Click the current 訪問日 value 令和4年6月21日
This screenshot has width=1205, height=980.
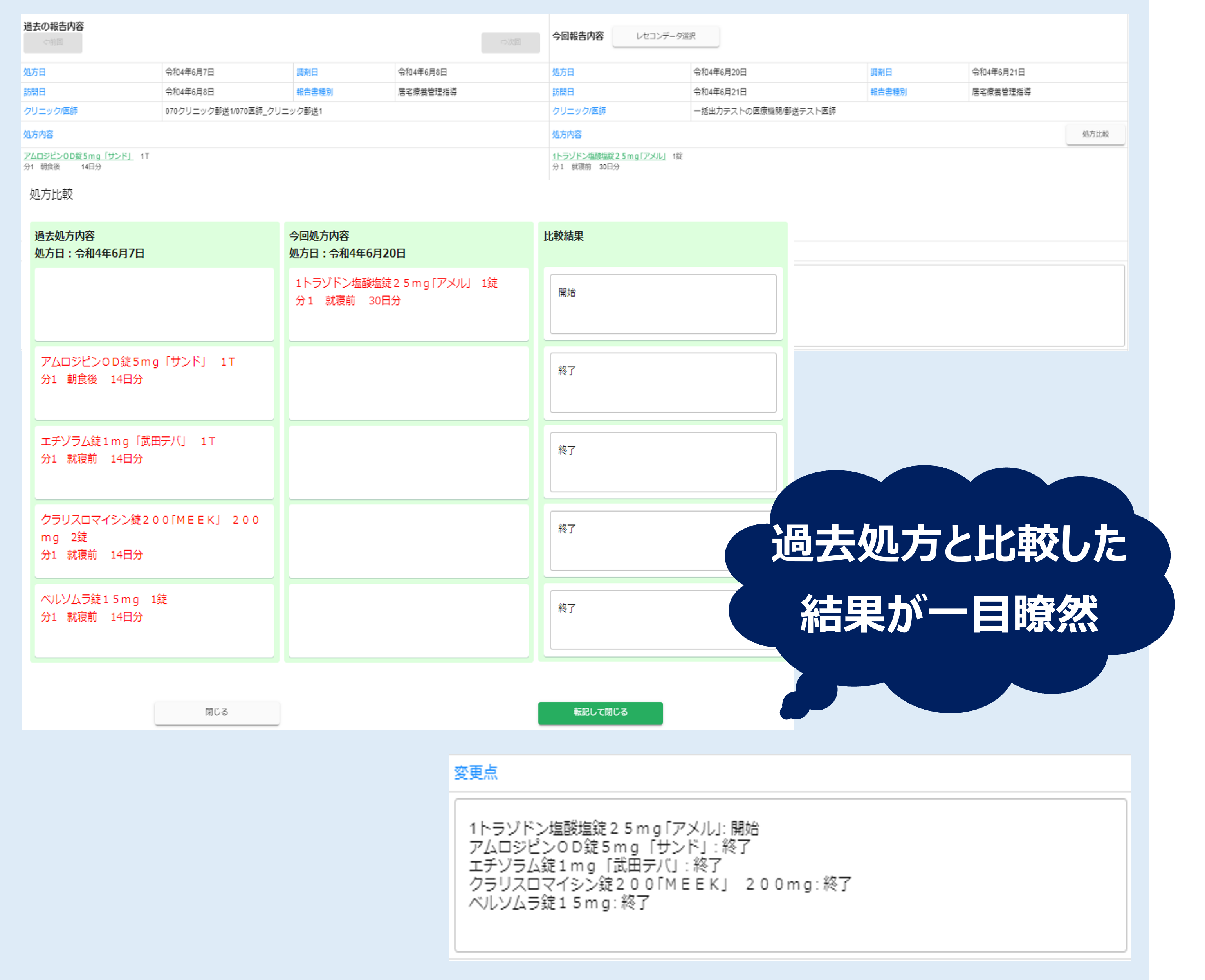point(720,92)
